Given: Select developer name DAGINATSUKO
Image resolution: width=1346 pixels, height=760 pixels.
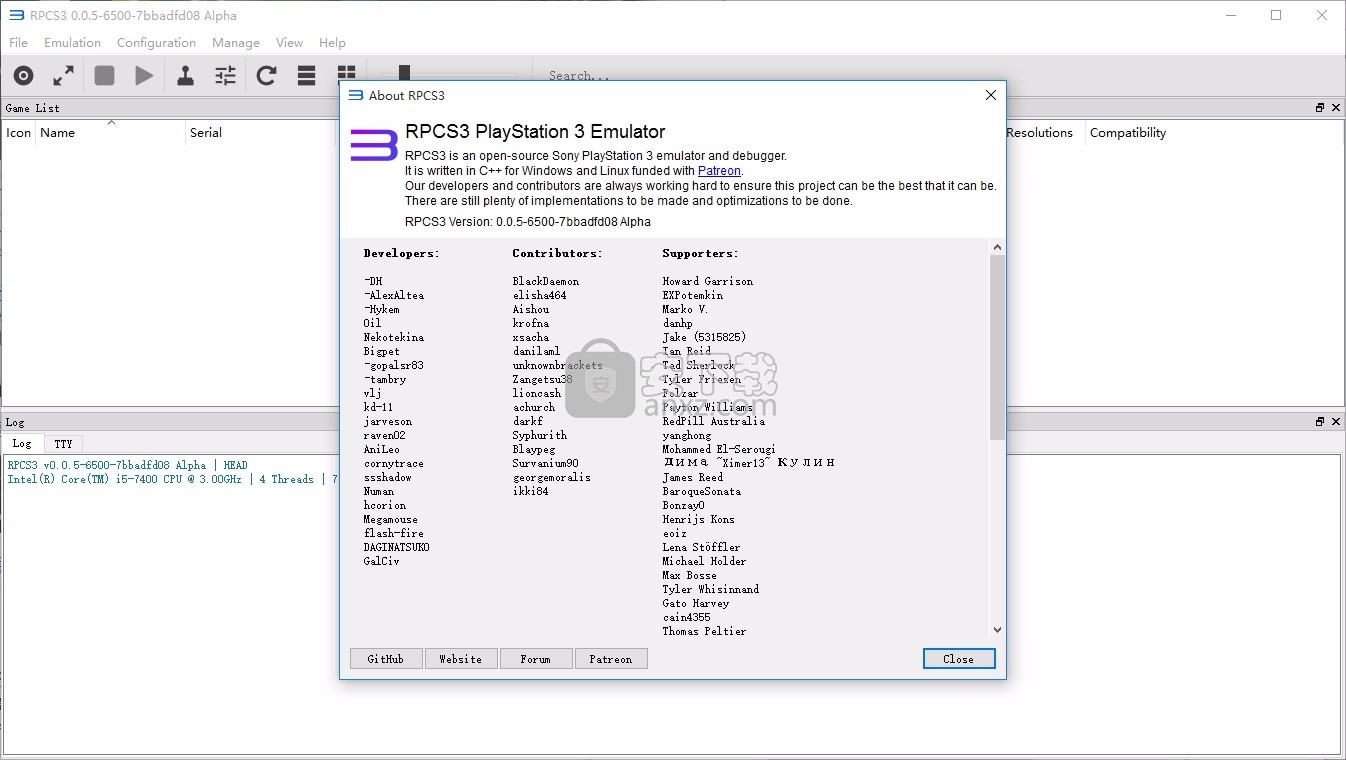Looking at the screenshot, I should click(397, 547).
